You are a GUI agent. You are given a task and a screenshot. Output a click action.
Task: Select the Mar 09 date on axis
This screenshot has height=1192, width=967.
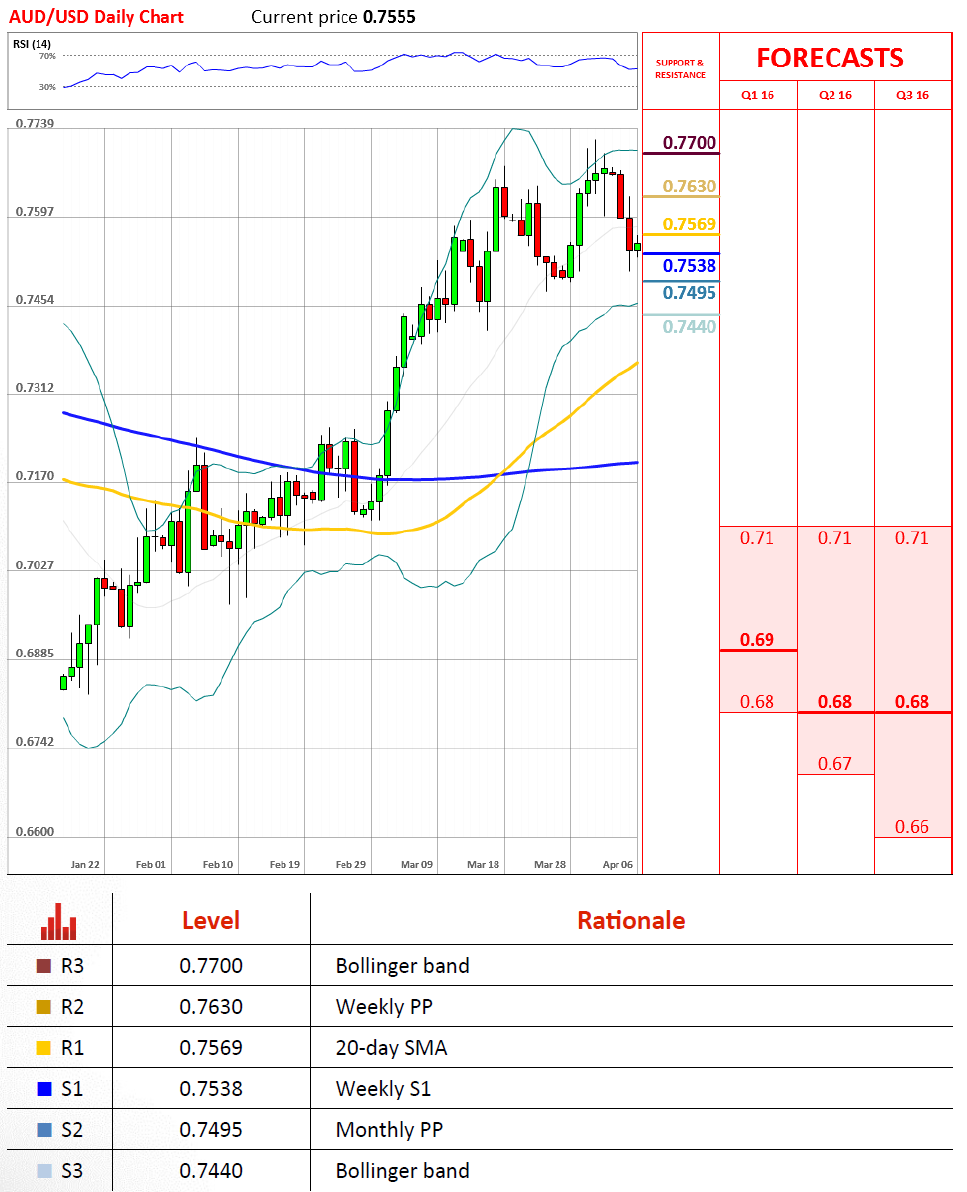416,864
